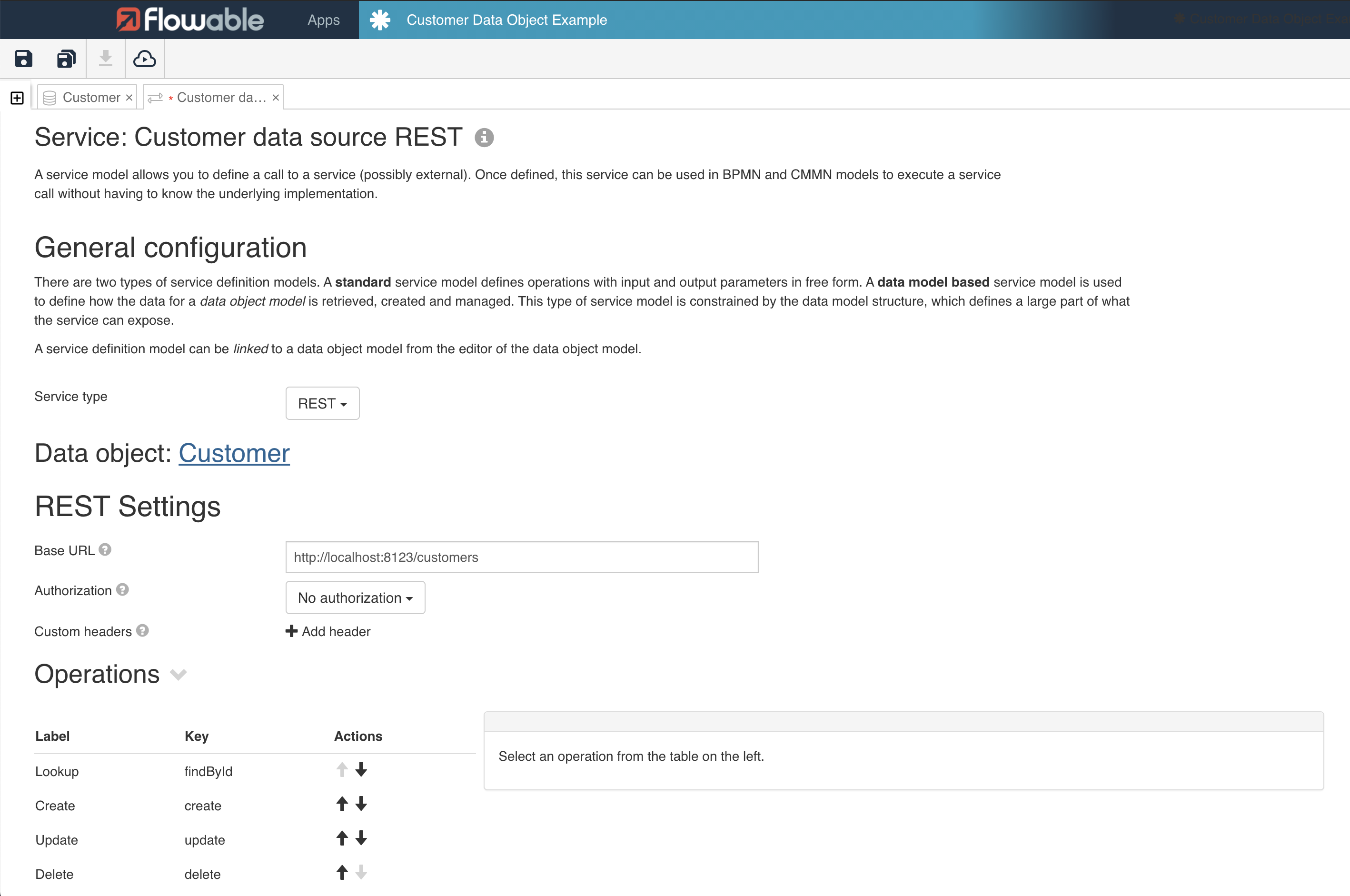Image resolution: width=1350 pixels, height=896 pixels.
Task: Move the Update operation up
Action: pos(342,838)
